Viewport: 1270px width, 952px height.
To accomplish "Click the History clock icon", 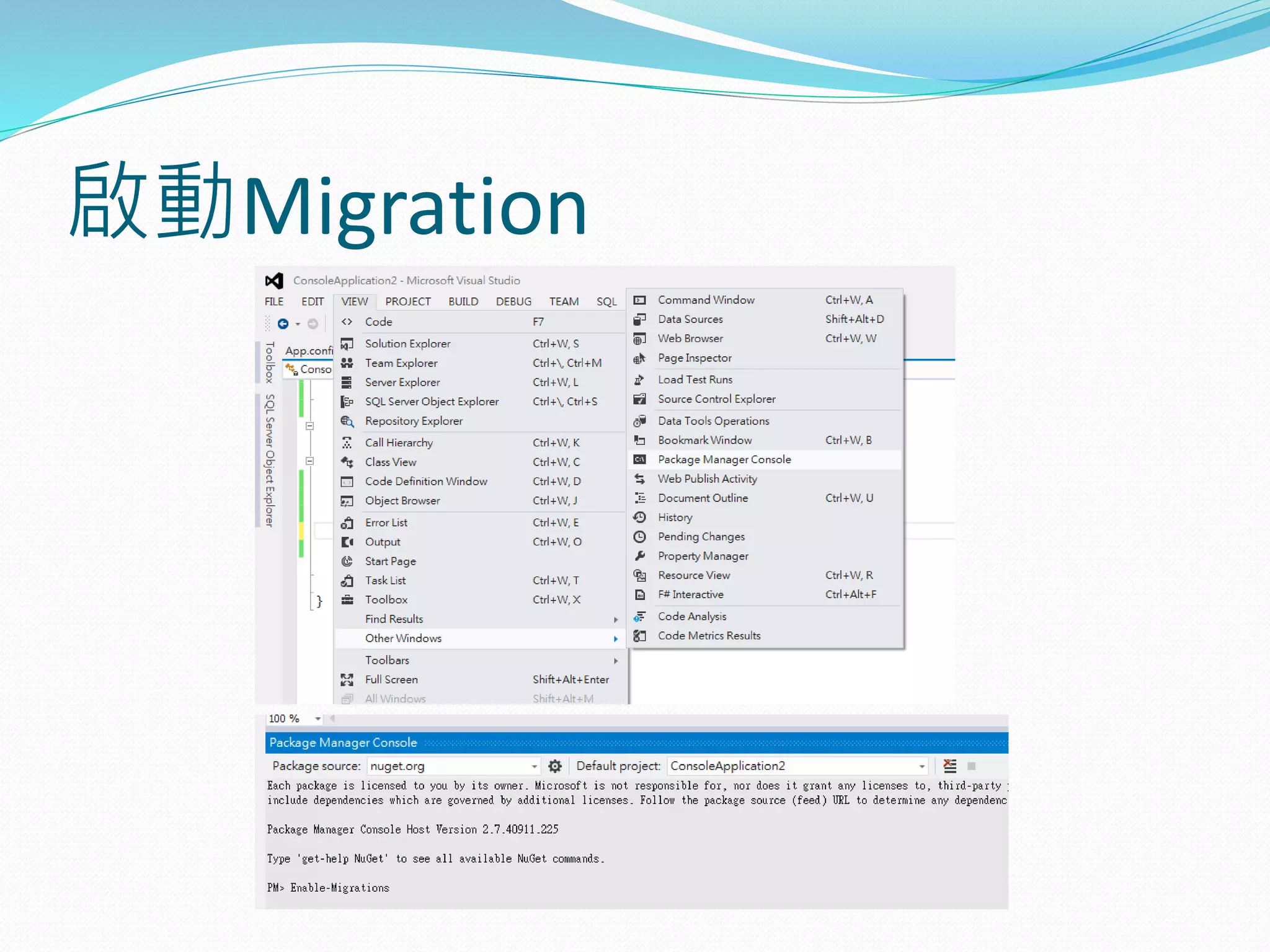I will coord(640,518).
